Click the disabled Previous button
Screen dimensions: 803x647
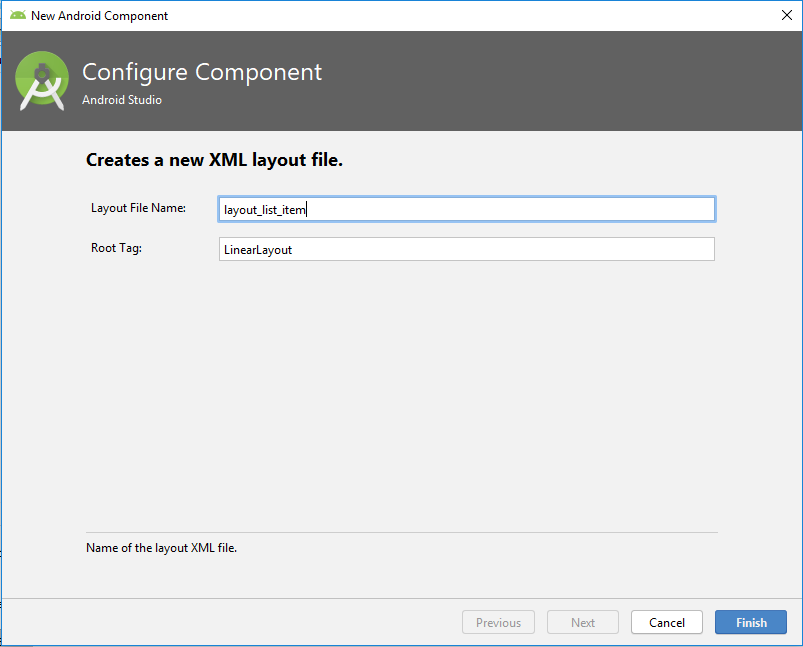coord(498,622)
